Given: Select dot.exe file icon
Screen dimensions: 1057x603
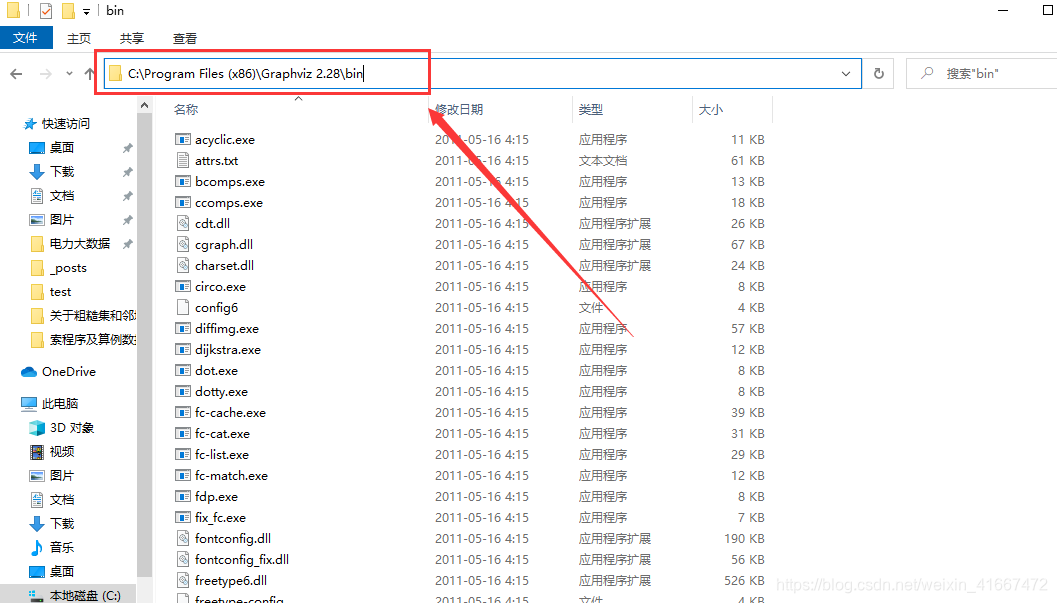Looking at the screenshot, I should [183, 371].
